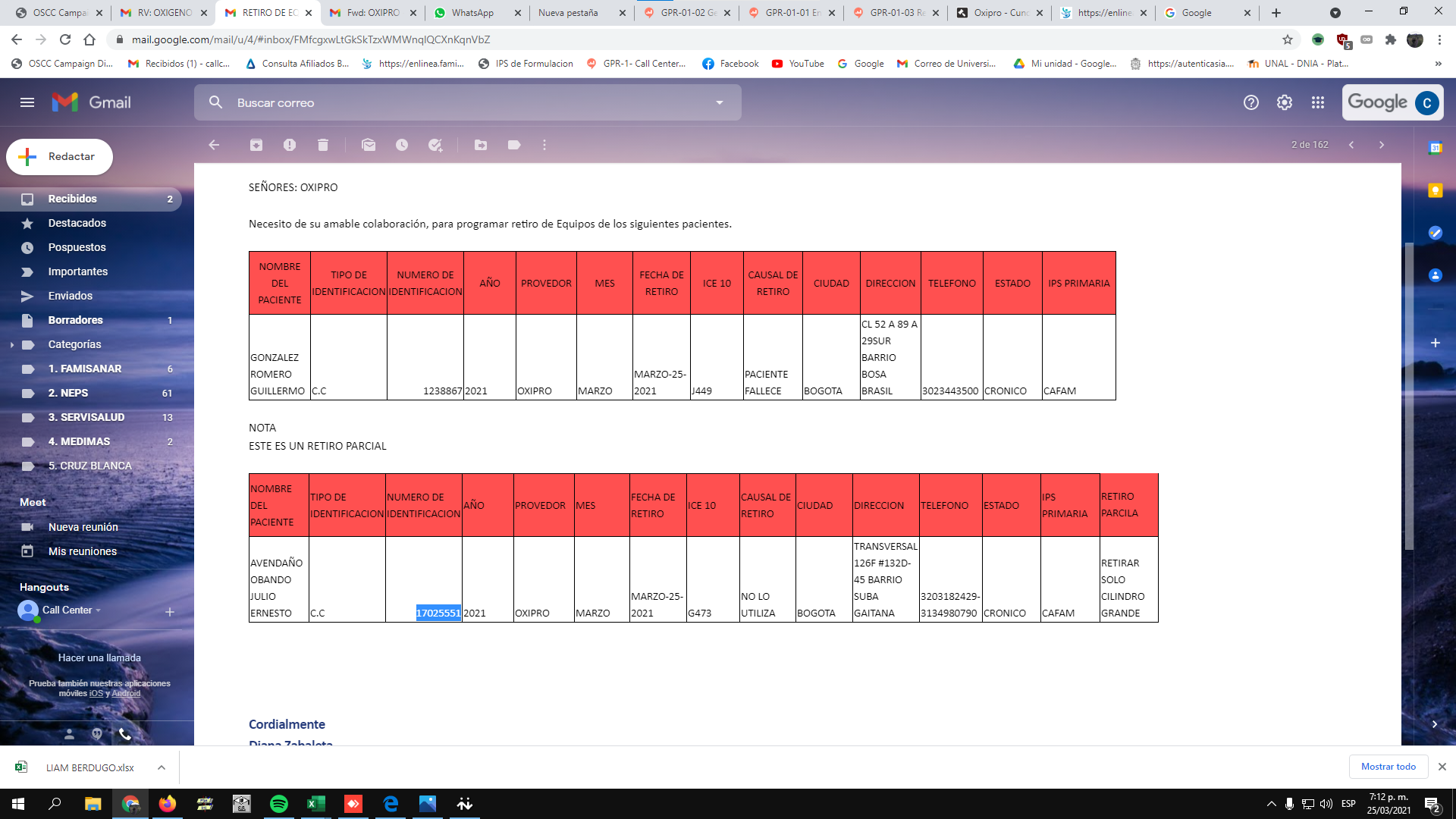Delete this email with trash icon
Image resolution: width=1456 pixels, height=819 pixels.
click(x=323, y=145)
